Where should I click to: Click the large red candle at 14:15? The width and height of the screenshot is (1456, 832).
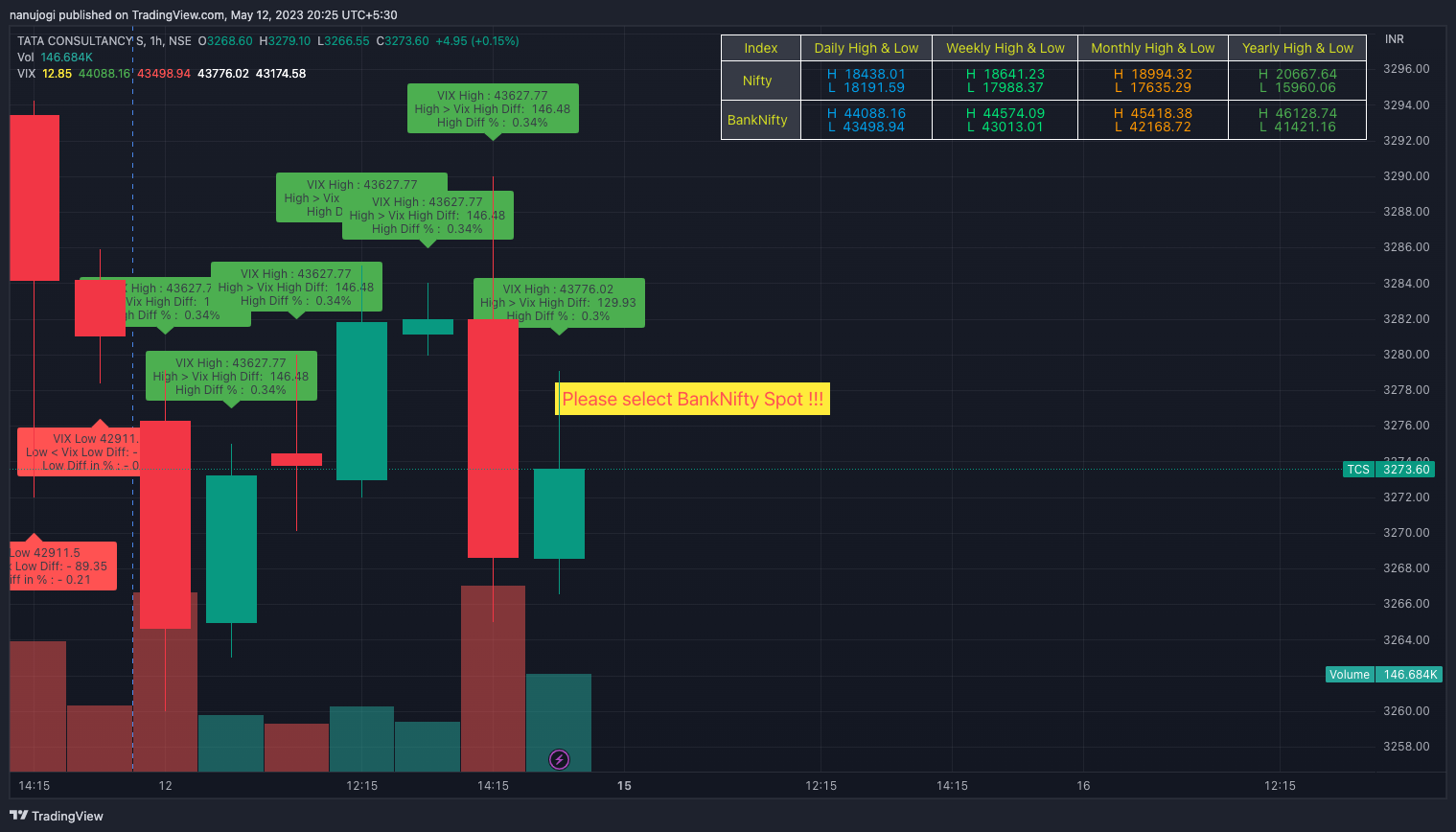(493, 439)
